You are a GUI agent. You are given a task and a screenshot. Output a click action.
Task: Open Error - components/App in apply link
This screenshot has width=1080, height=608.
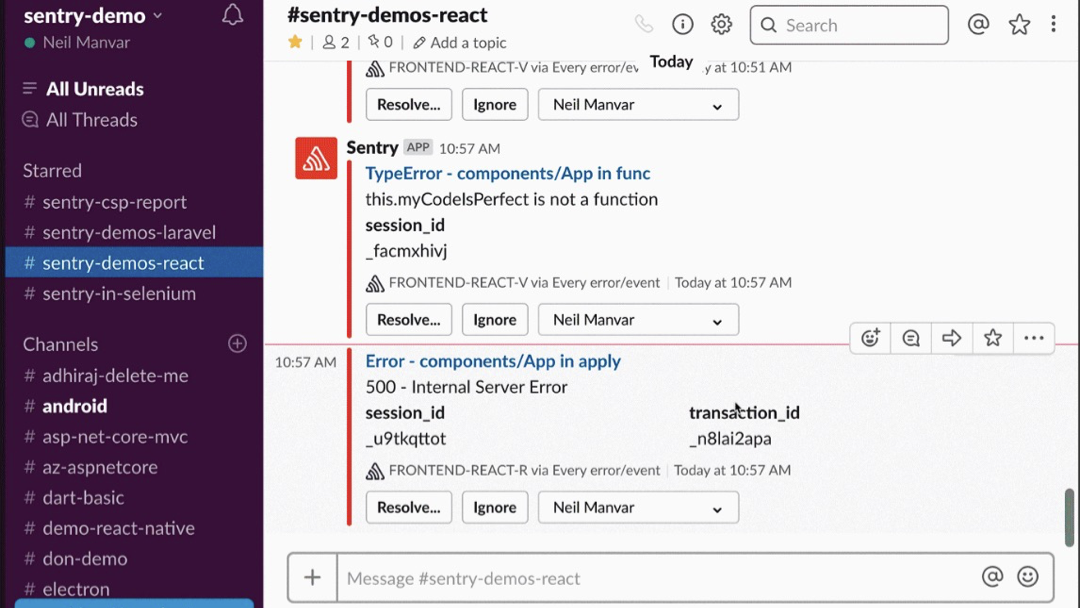coord(493,361)
